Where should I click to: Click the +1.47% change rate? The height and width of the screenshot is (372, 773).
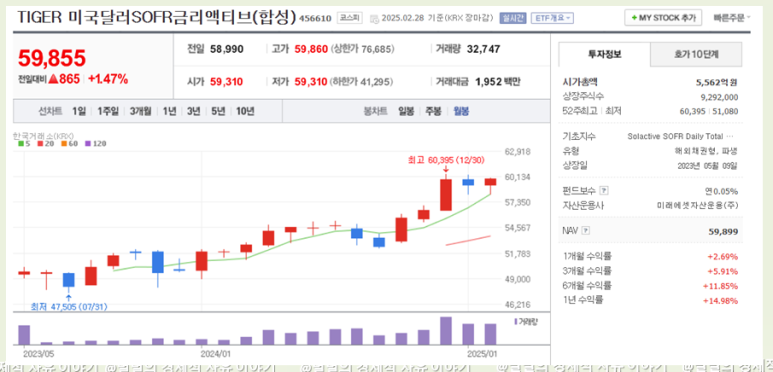point(108,79)
